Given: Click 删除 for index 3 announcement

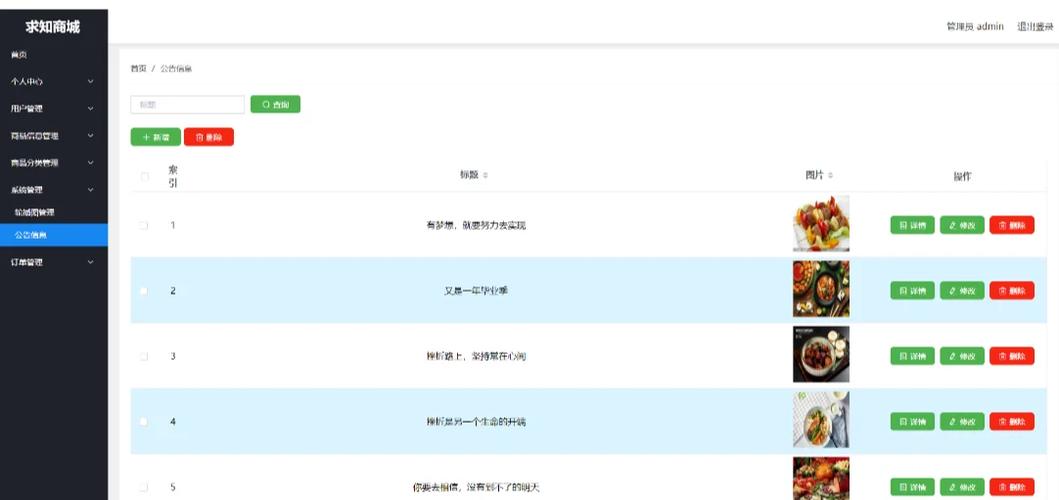Looking at the screenshot, I should point(1012,356).
